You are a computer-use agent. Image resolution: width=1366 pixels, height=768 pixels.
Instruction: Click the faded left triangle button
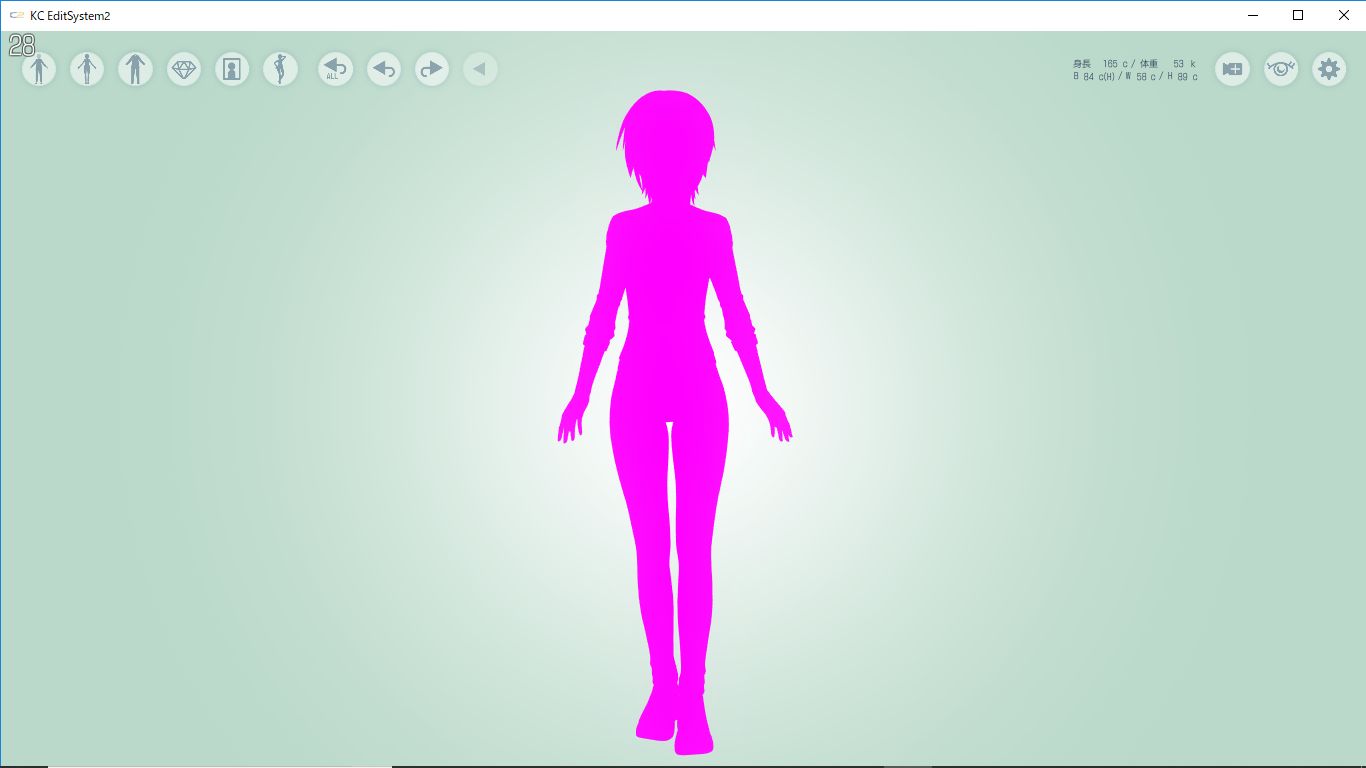tap(480, 69)
